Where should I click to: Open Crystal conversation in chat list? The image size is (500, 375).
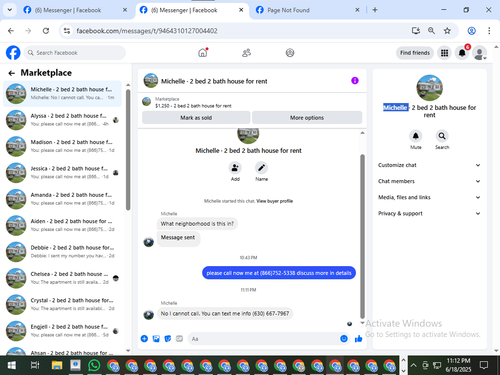click(62, 304)
